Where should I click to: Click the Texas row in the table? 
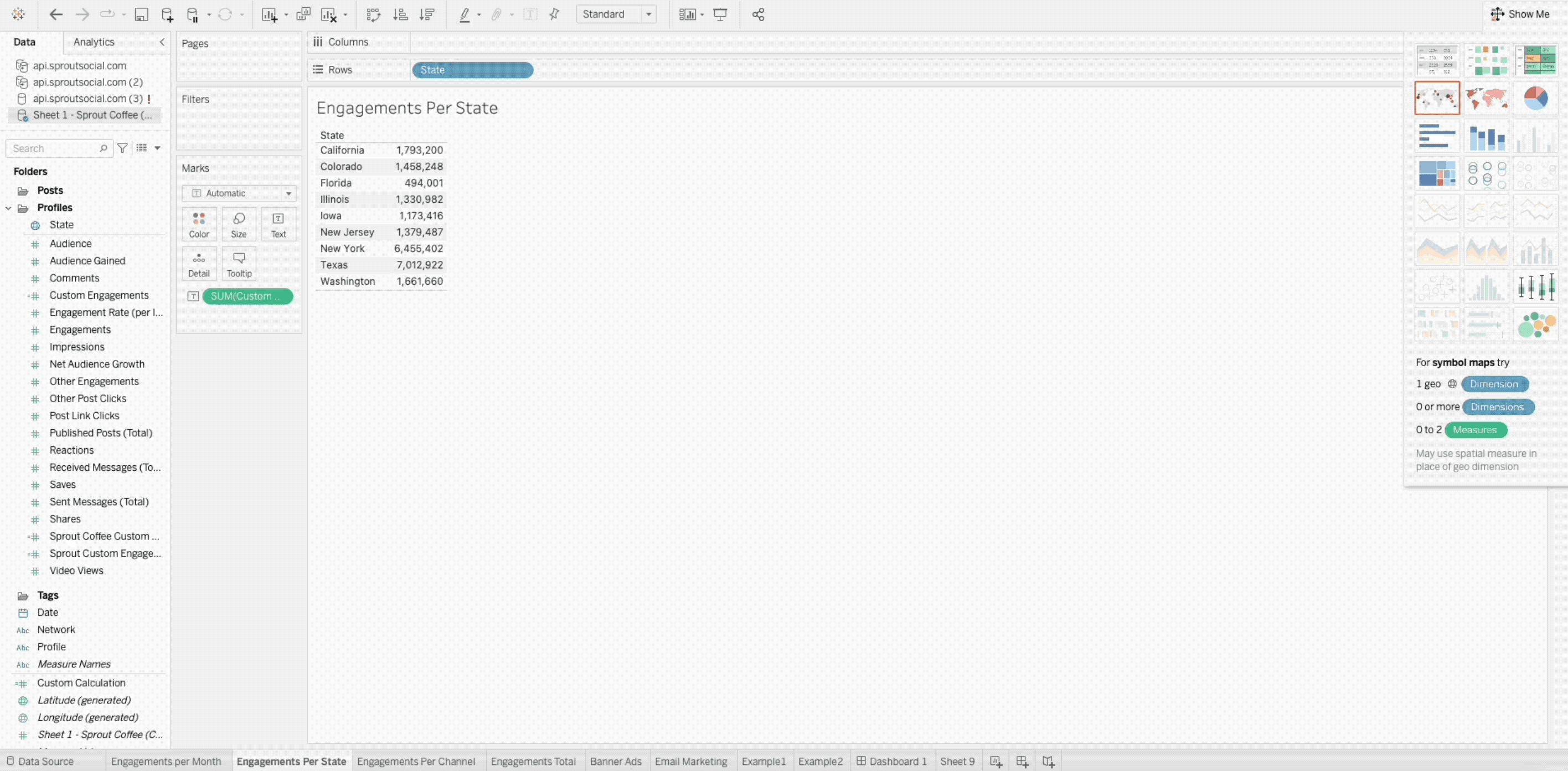[381, 265]
